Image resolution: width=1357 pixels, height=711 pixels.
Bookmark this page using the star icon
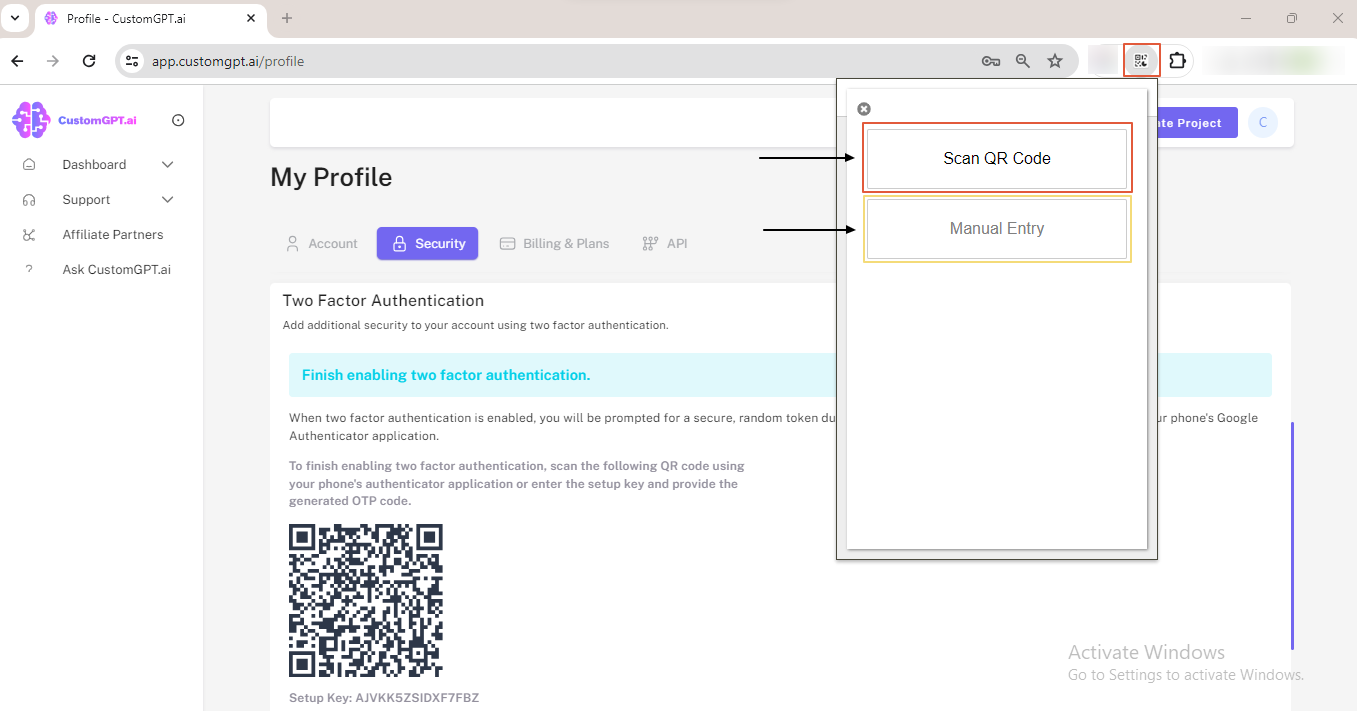tap(1055, 60)
